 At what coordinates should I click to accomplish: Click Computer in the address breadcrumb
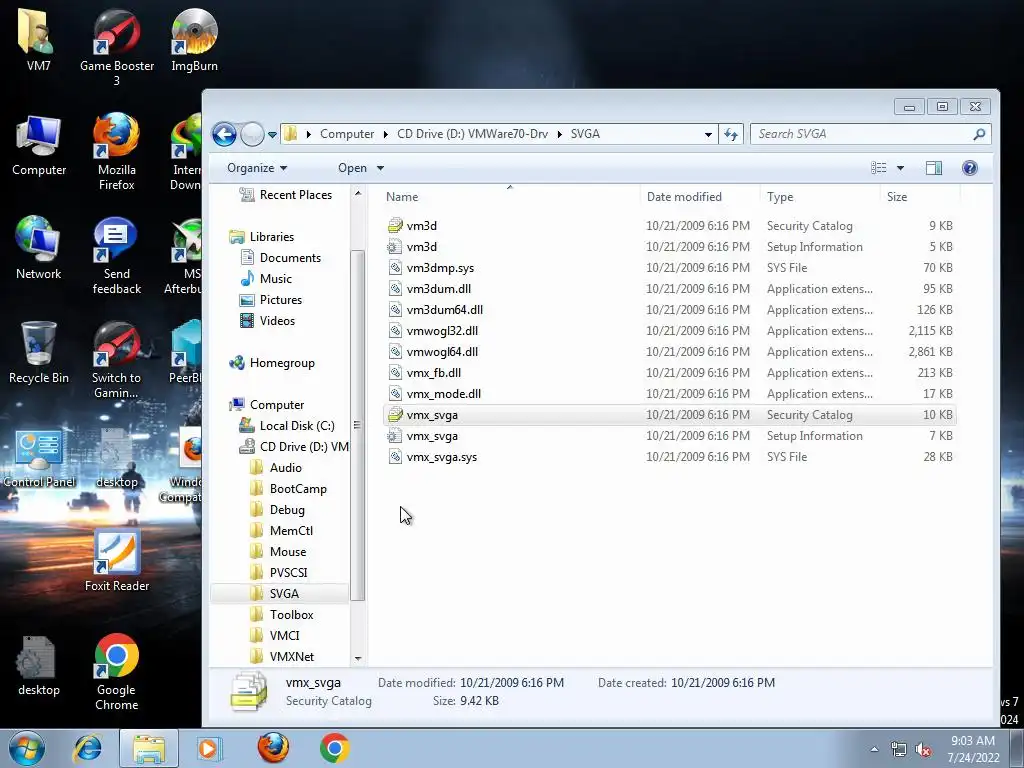(x=347, y=134)
